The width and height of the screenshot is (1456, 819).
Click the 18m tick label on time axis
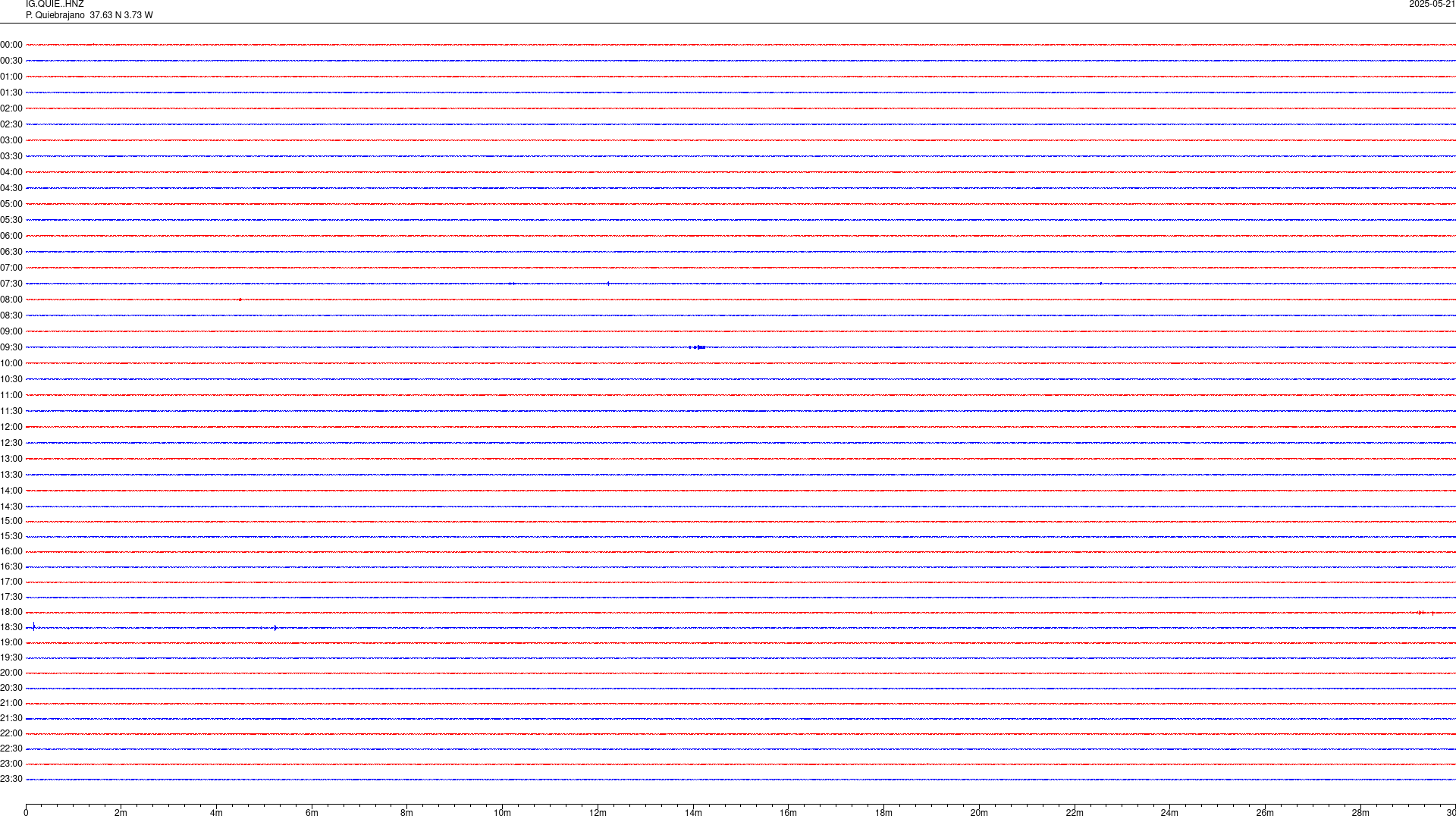pyautogui.click(x=883, y=813)
